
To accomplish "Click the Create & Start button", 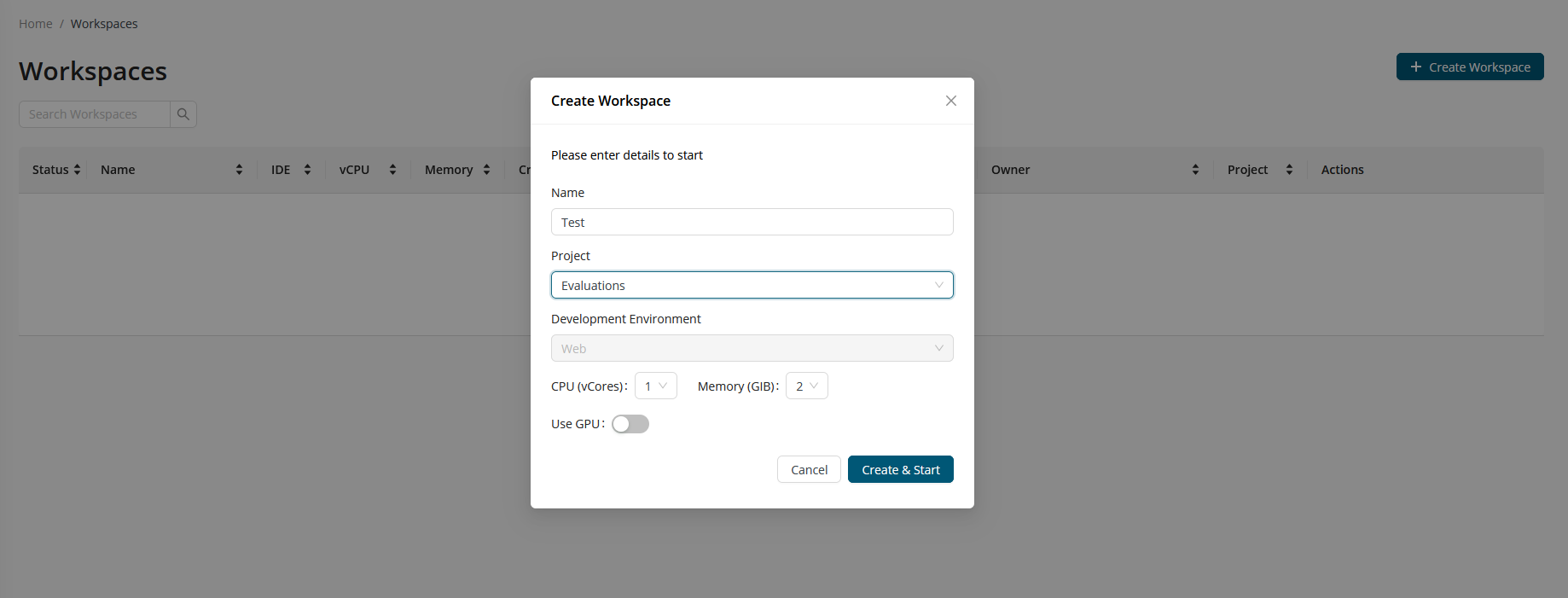I will pos(901,469).
